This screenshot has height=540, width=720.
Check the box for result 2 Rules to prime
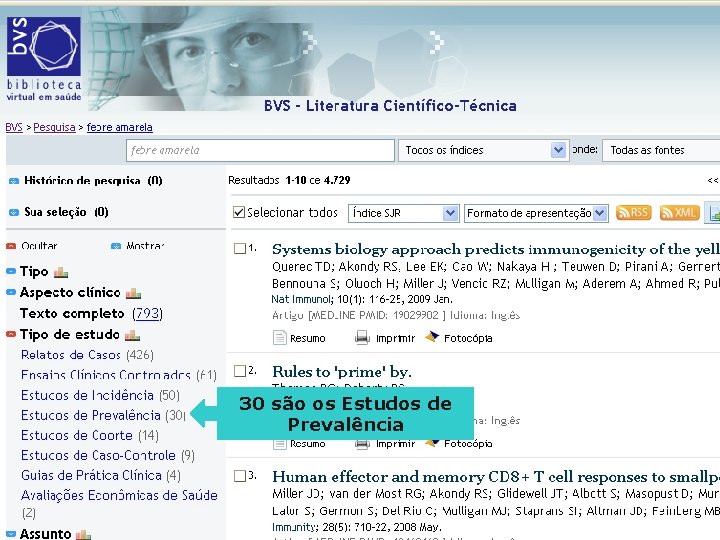tap(240, 371)
